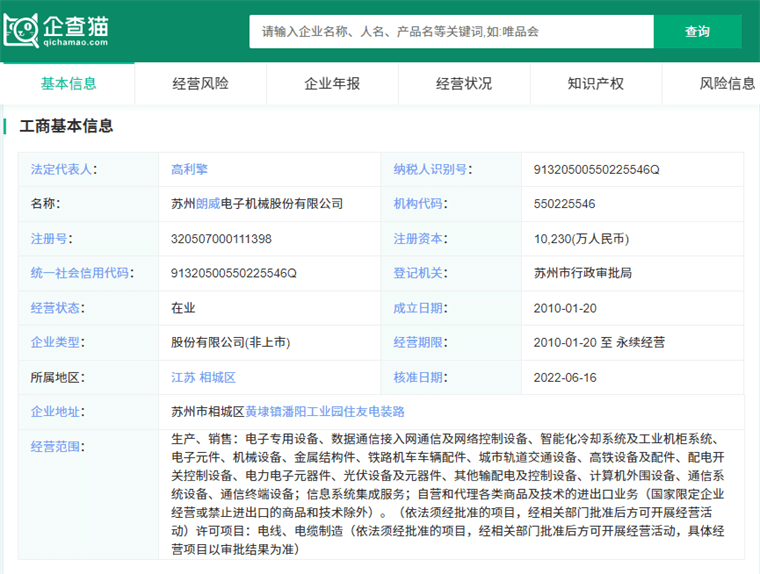Click the 朗威 link in company name
760x574 pixels.
pos(208,204)
